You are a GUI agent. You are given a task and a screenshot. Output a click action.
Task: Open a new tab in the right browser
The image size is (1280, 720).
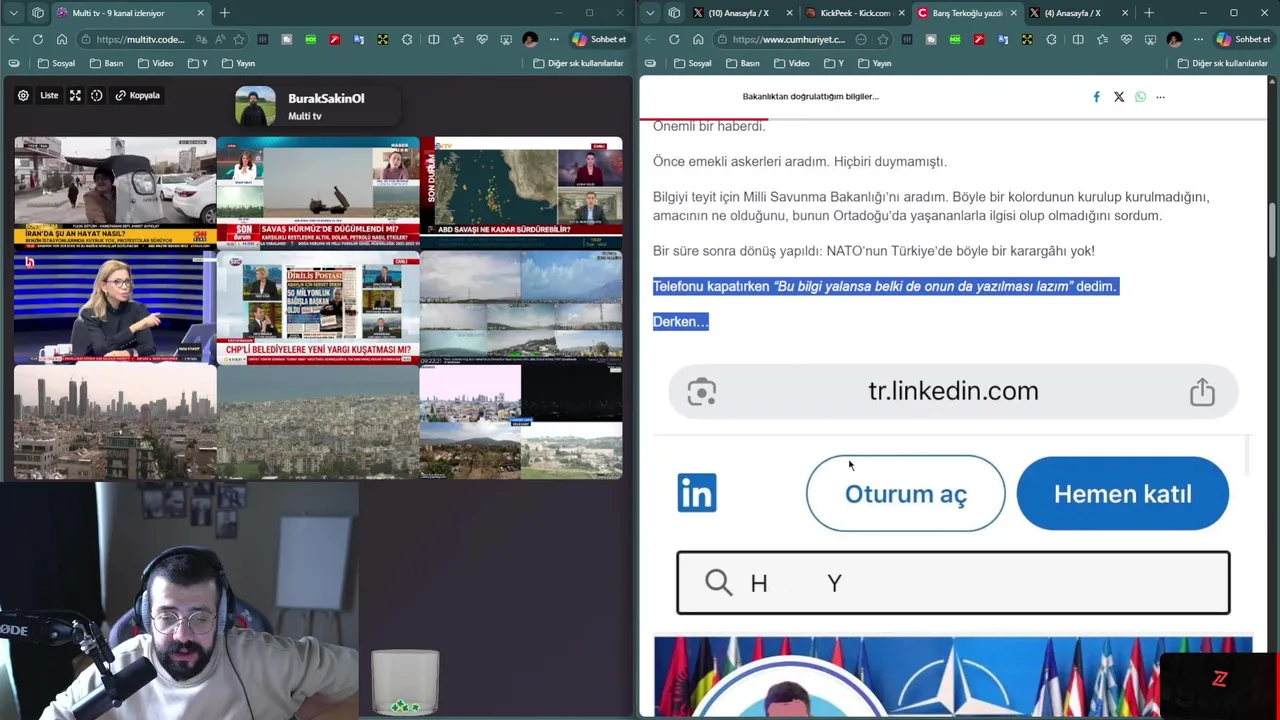pyautogui.click(x=1148, y=13)
